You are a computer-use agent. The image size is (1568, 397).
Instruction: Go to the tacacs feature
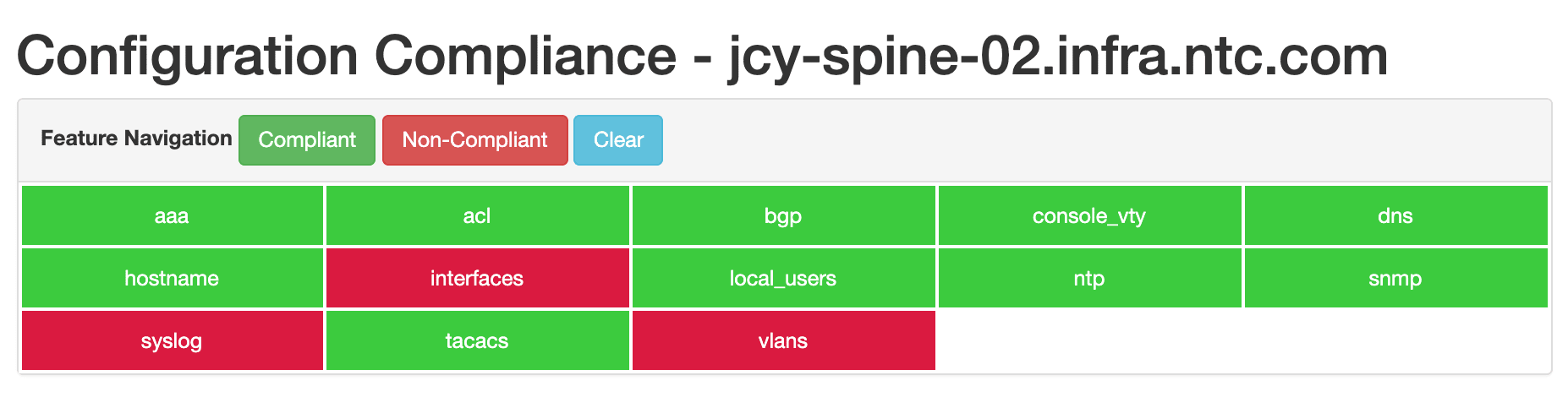(478, 340)
